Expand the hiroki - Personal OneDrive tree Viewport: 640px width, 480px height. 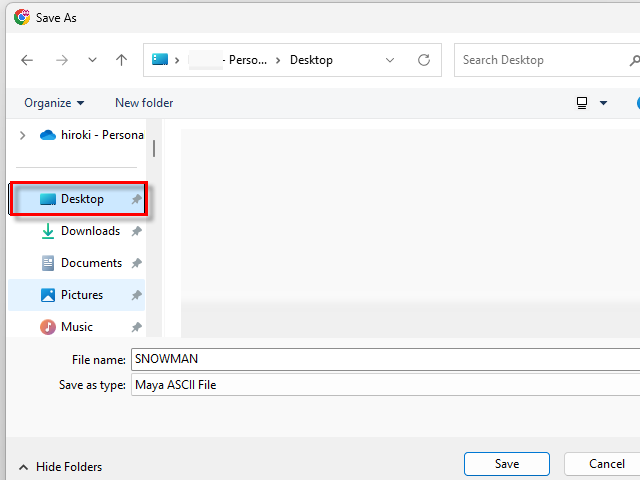click(22, 135)
